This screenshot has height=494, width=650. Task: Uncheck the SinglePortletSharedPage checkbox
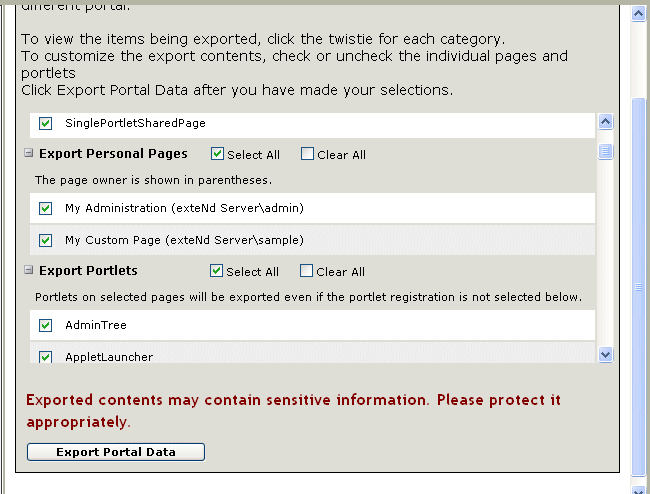tap(45, 124)
